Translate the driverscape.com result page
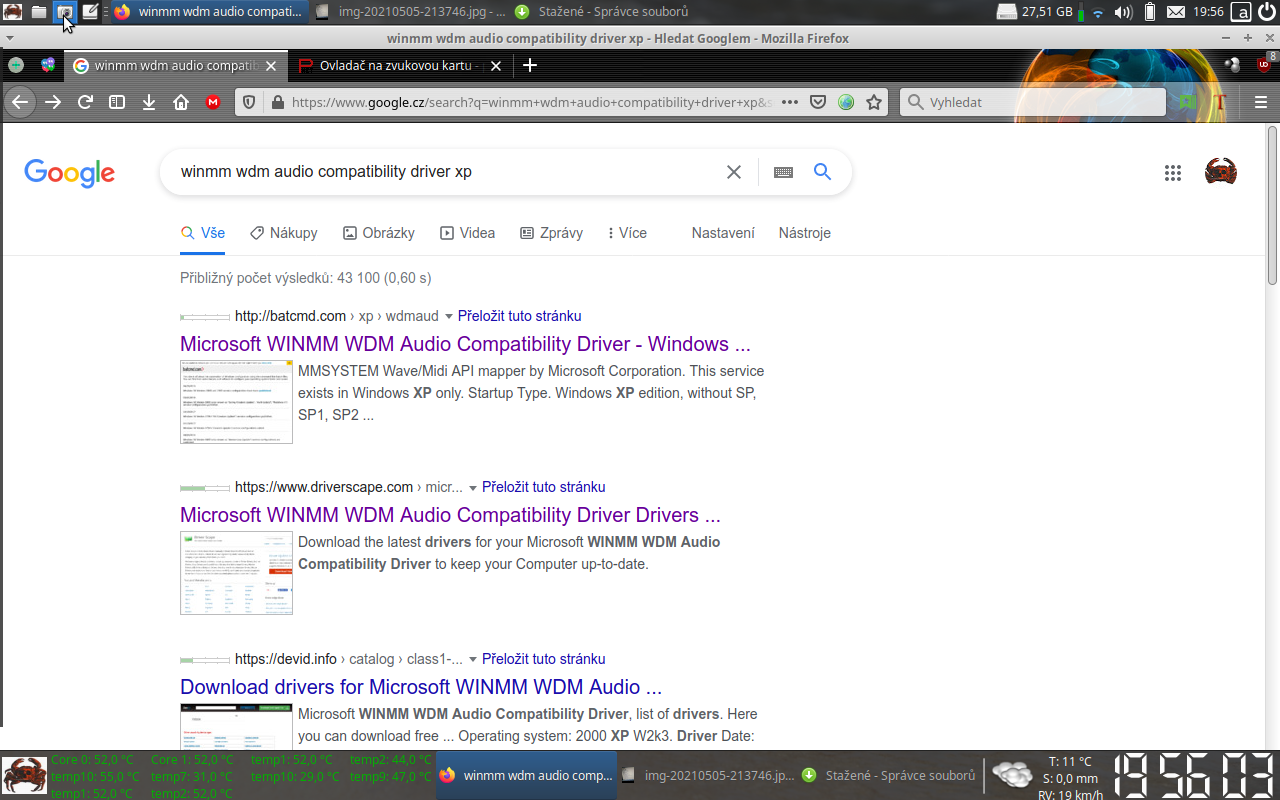Image resolution: width=1280 pixels, height=800 pixels. (543, 487)
